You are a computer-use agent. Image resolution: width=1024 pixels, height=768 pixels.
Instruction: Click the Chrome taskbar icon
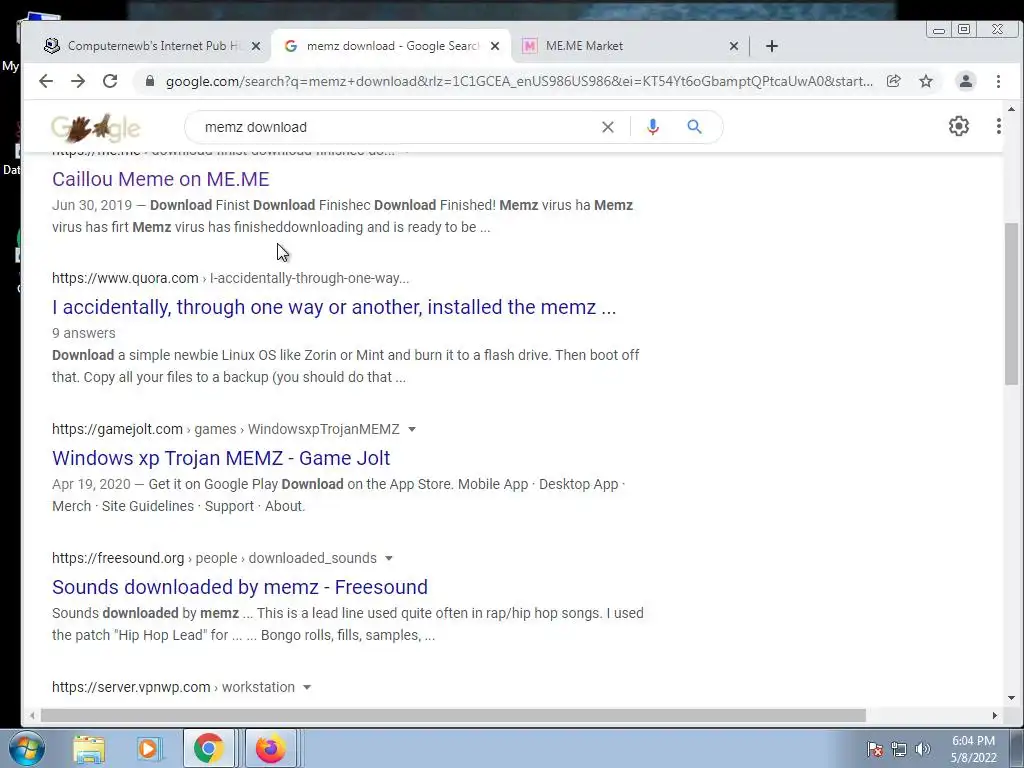(208, 748)
